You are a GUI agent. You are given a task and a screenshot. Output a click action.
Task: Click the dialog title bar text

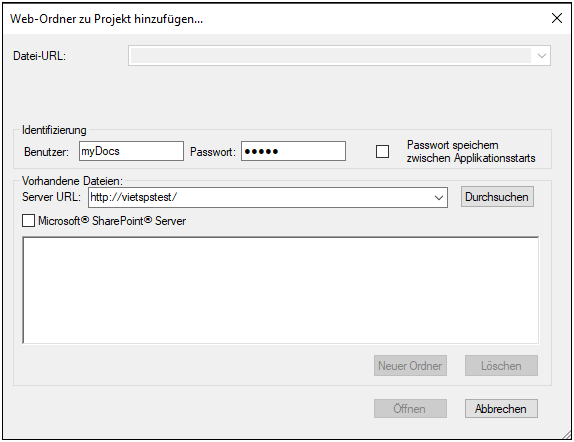pos(106,19)
